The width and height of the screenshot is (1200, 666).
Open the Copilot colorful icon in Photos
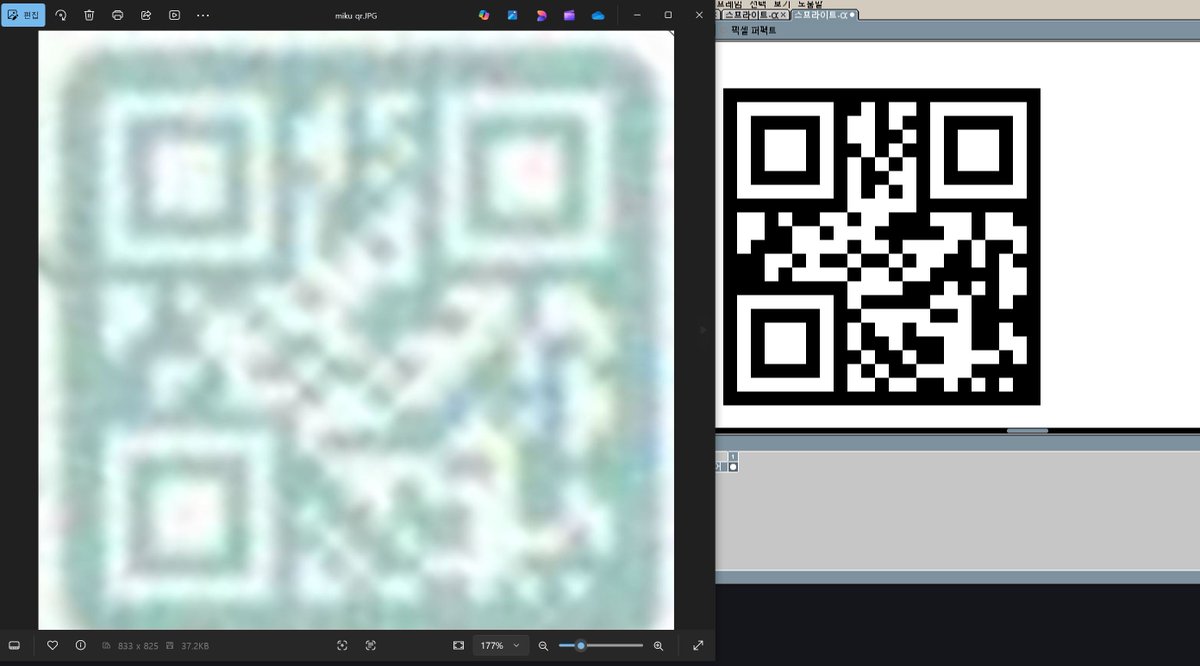point(484,15)
